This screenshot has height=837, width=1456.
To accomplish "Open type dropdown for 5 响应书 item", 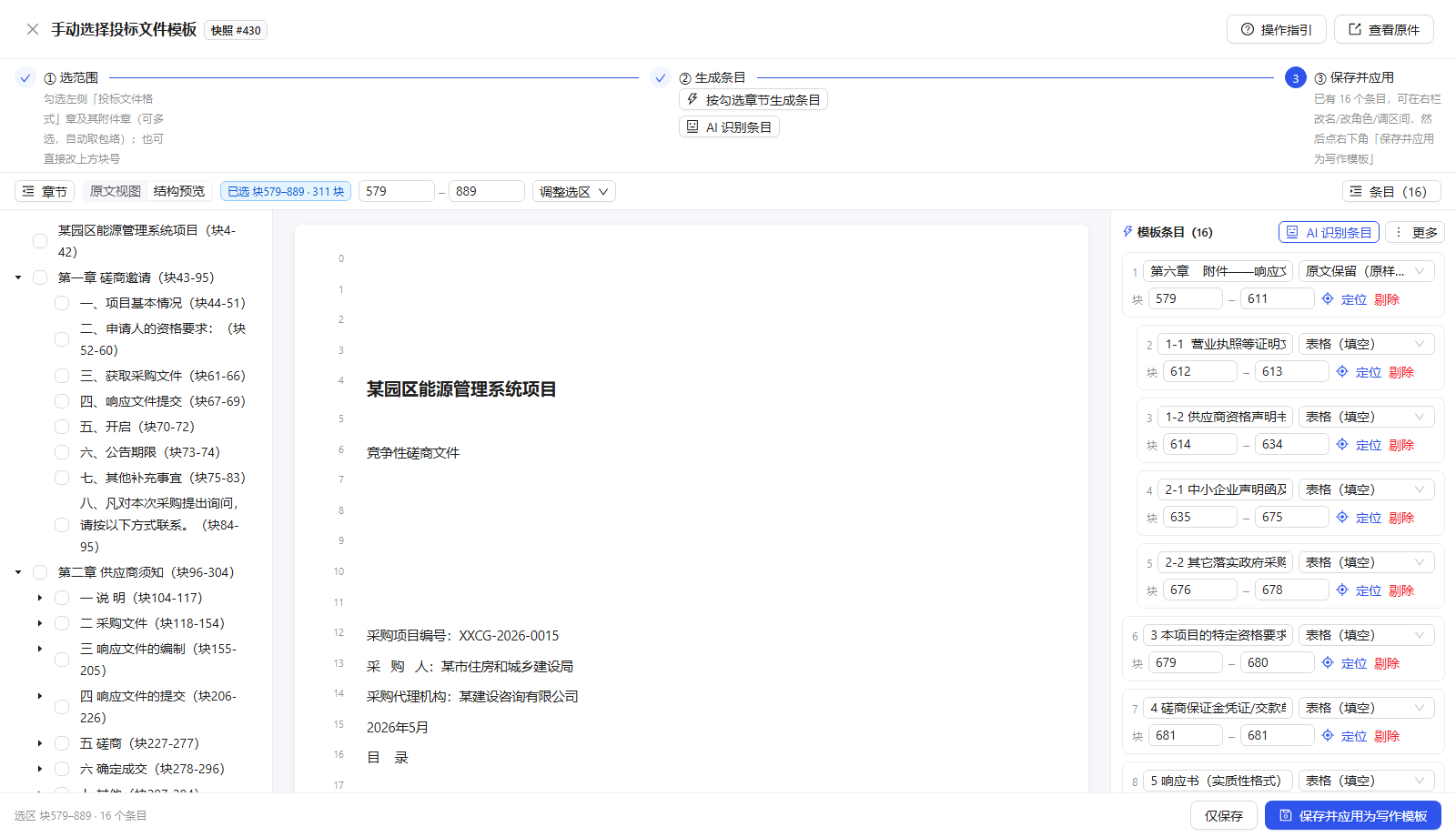I will pyautogui.click(x=1366, y=781).
